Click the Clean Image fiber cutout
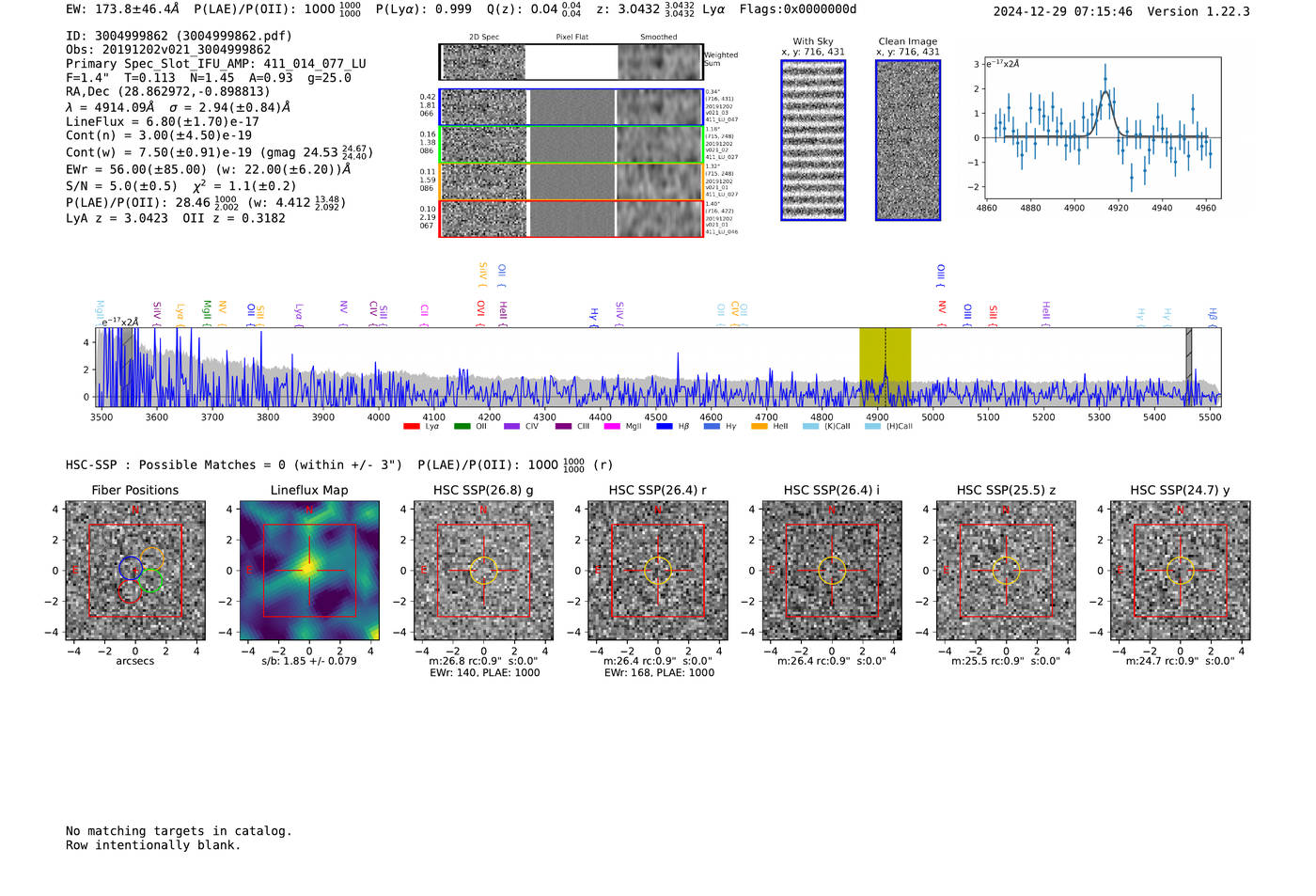 908,140
